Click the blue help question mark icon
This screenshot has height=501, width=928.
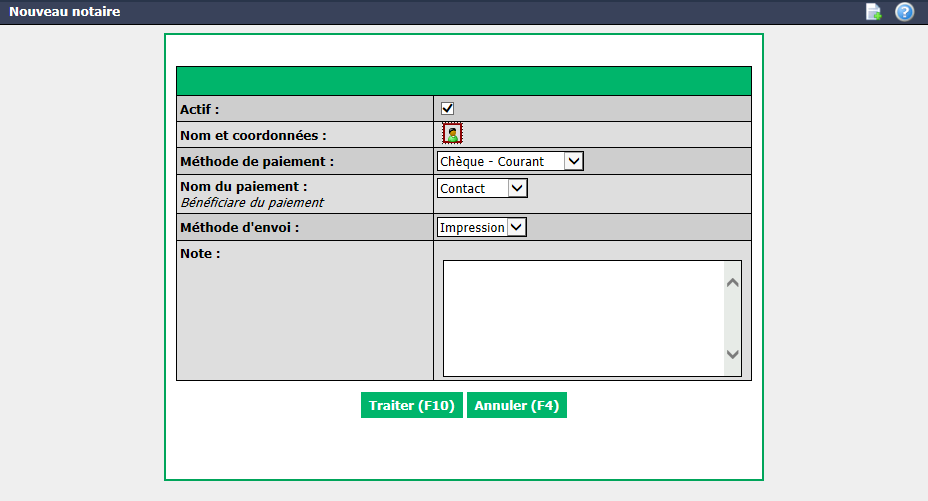coord(904,12)
